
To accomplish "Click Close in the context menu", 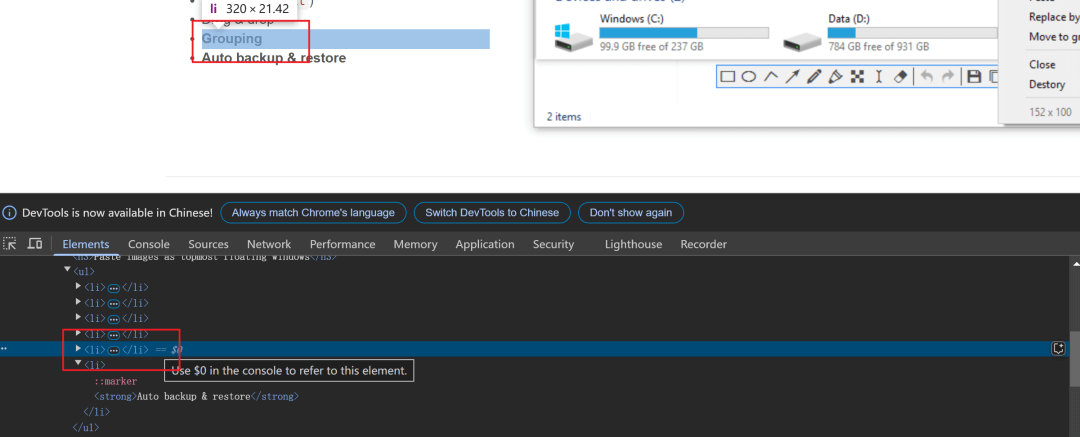I will point(1042,64).
